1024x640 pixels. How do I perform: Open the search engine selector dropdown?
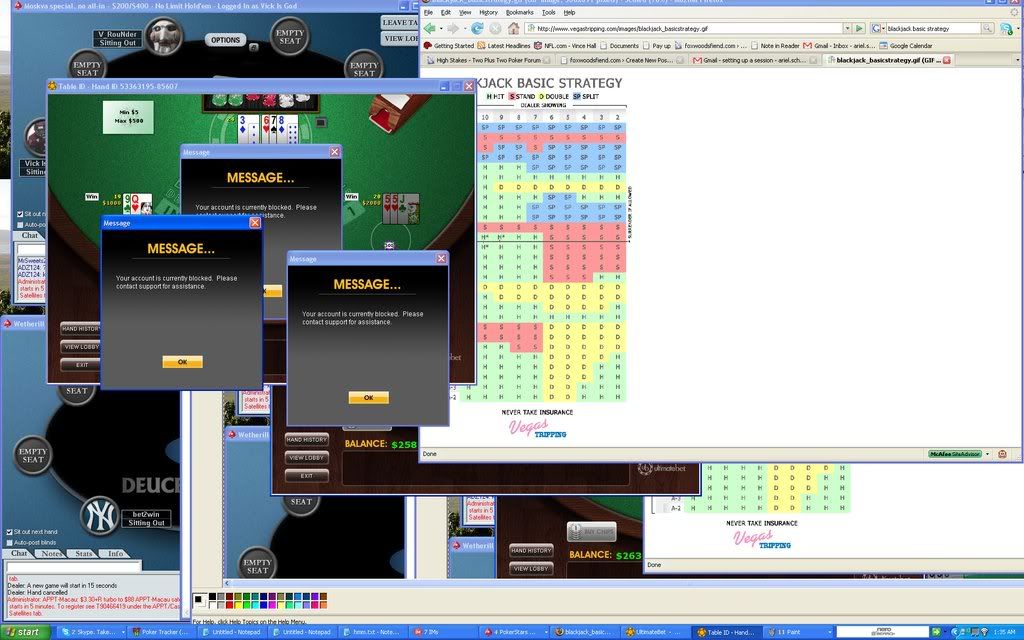coord(877,29)
